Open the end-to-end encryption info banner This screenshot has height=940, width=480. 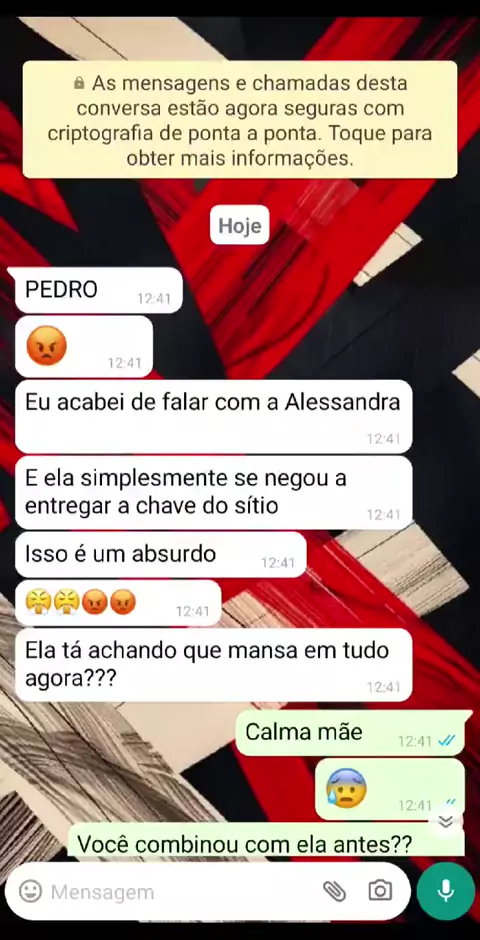240,119
